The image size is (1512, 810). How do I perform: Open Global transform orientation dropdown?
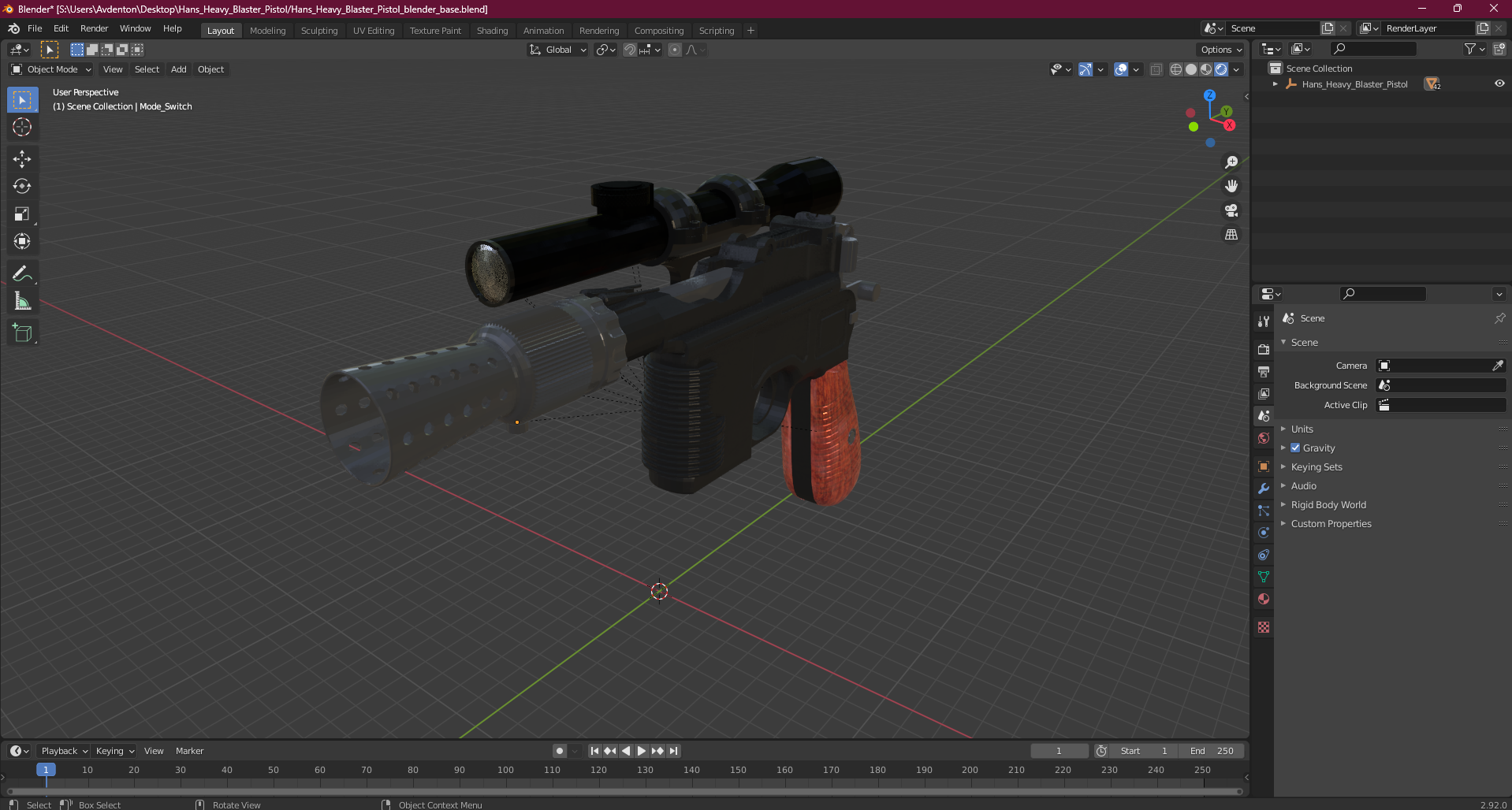(558, 50)
